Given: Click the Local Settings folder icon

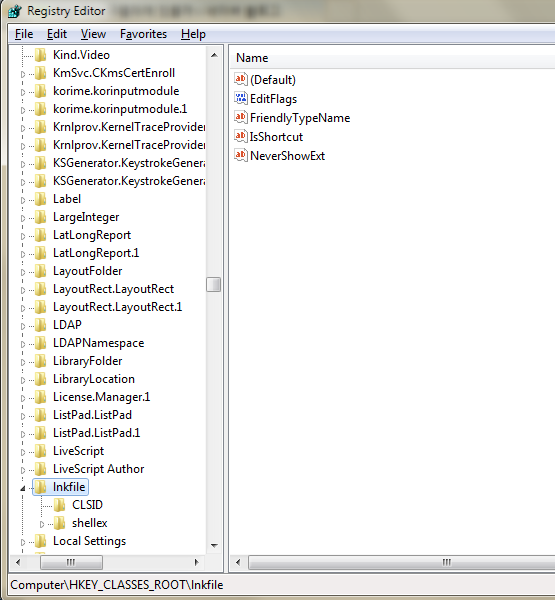Looking at the screenshot, I should click(x=41, y=541).
